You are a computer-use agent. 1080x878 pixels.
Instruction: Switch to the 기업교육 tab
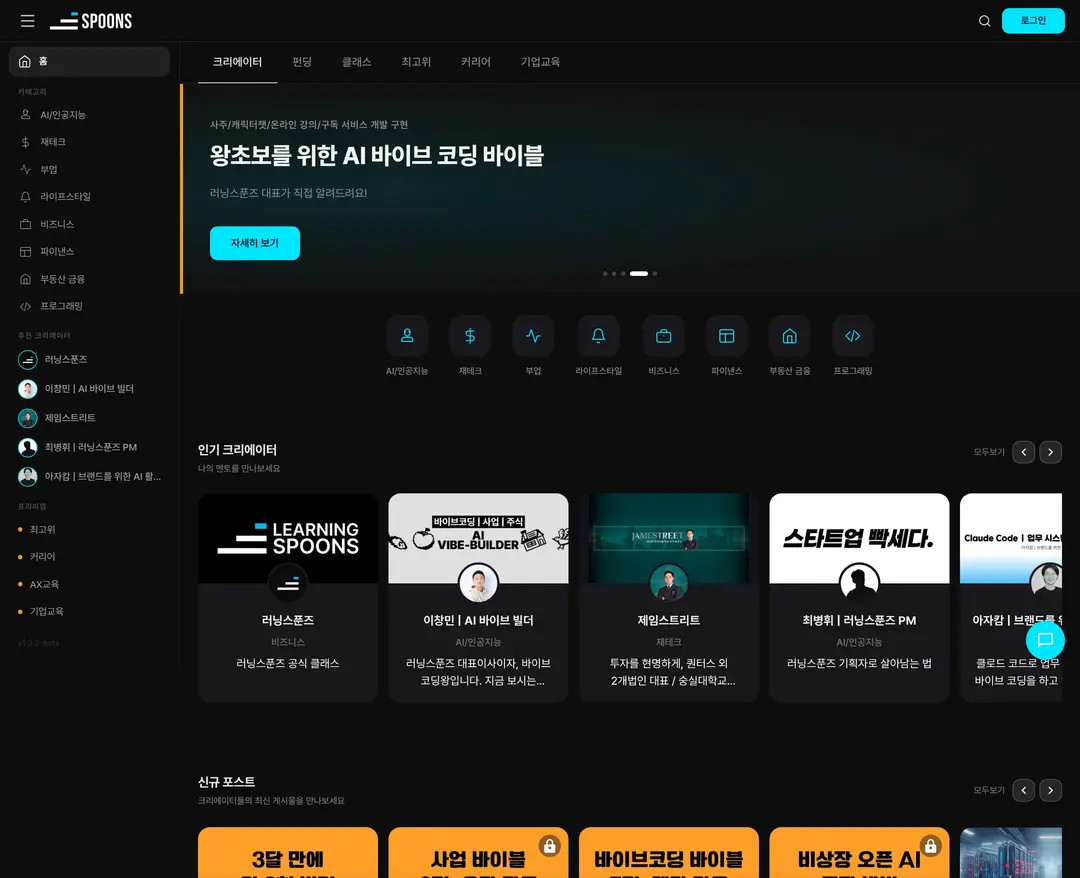coord(540,62)
